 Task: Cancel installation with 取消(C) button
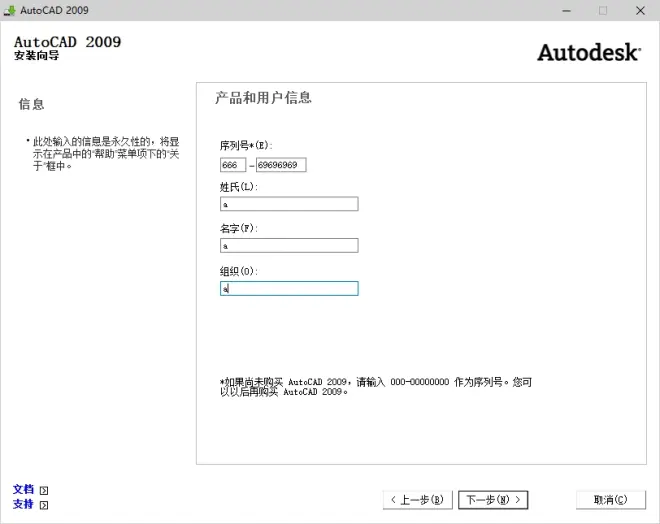pos(610,500)
